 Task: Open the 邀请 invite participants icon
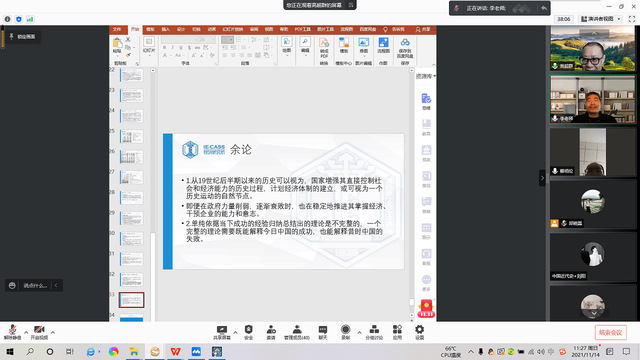pos(271,332)
